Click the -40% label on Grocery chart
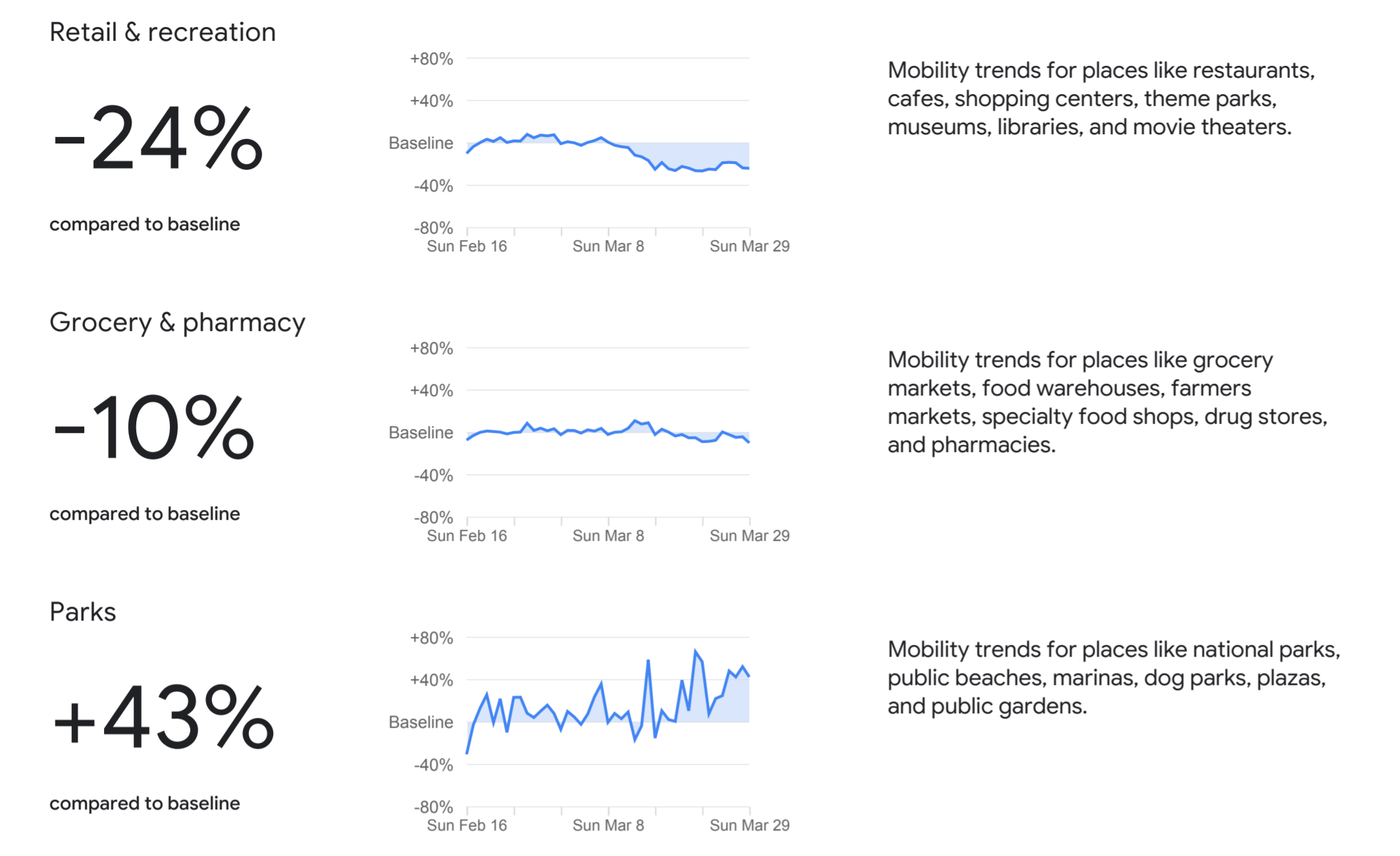 pyautogui.click(x=433, y=475)
